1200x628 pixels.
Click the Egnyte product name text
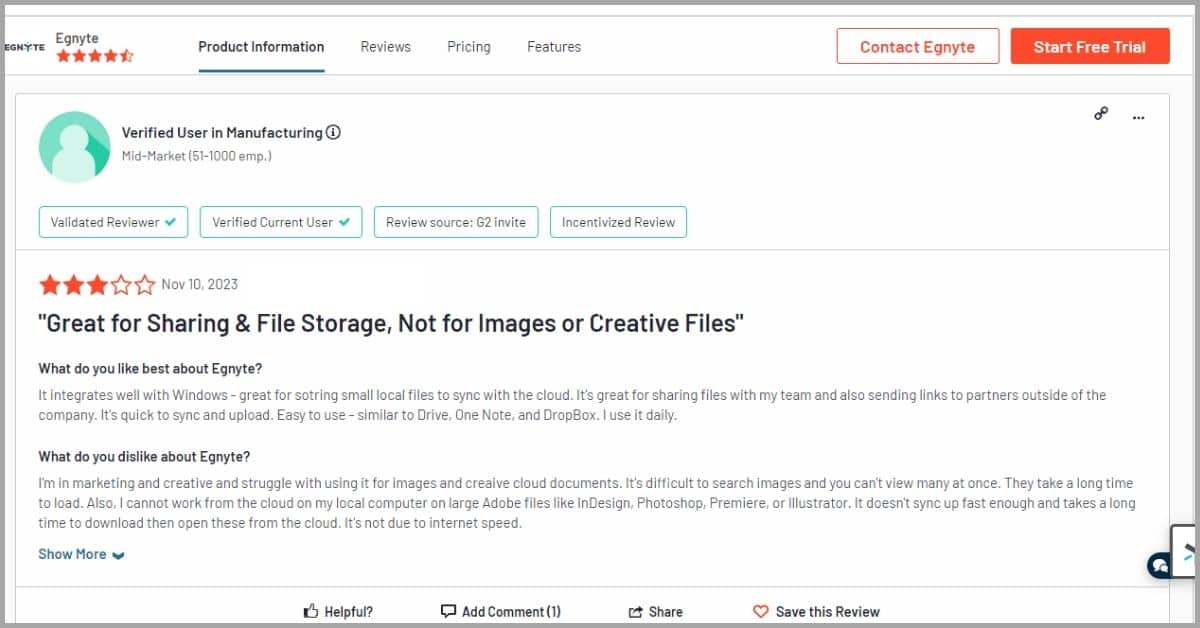[x=77, y=38]
